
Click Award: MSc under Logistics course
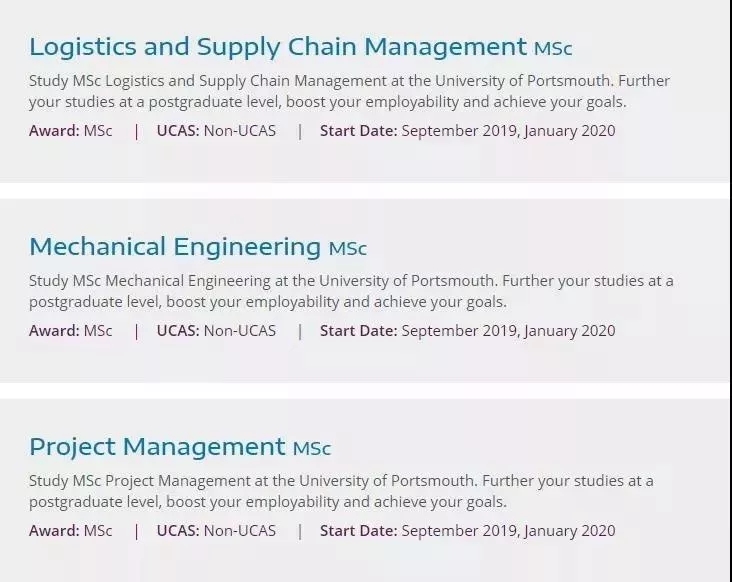[x=71, y=131]
